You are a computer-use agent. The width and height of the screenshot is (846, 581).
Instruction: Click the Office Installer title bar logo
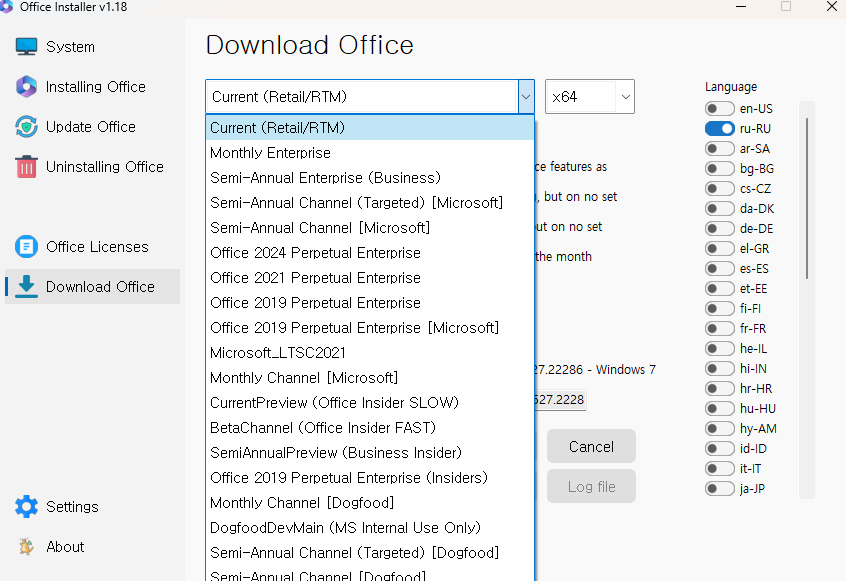pos(6,6)
